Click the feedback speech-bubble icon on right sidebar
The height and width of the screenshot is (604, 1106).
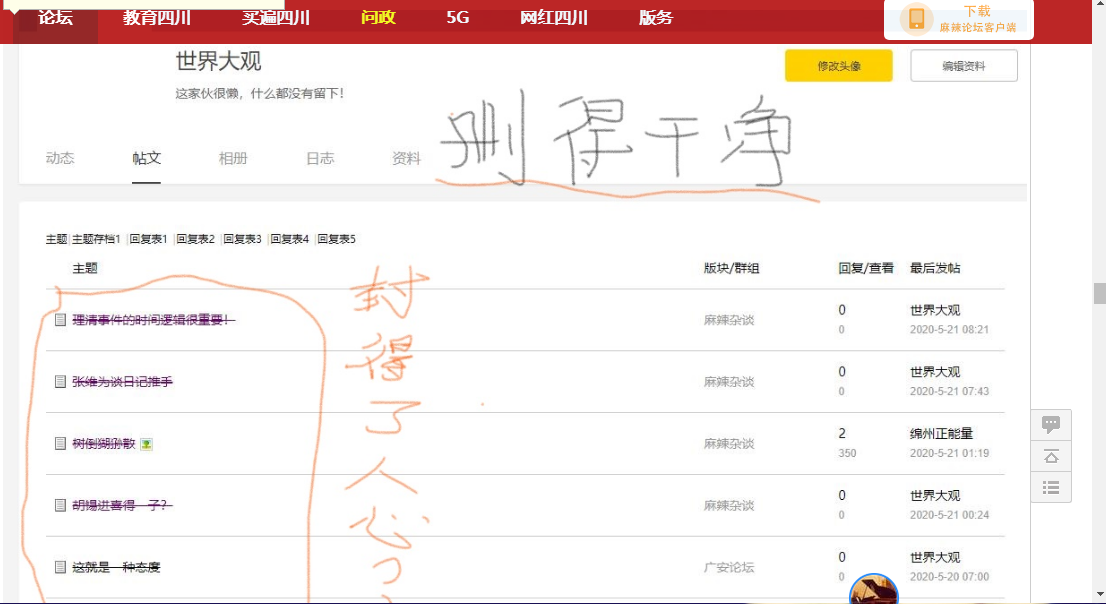(1051, 424)
